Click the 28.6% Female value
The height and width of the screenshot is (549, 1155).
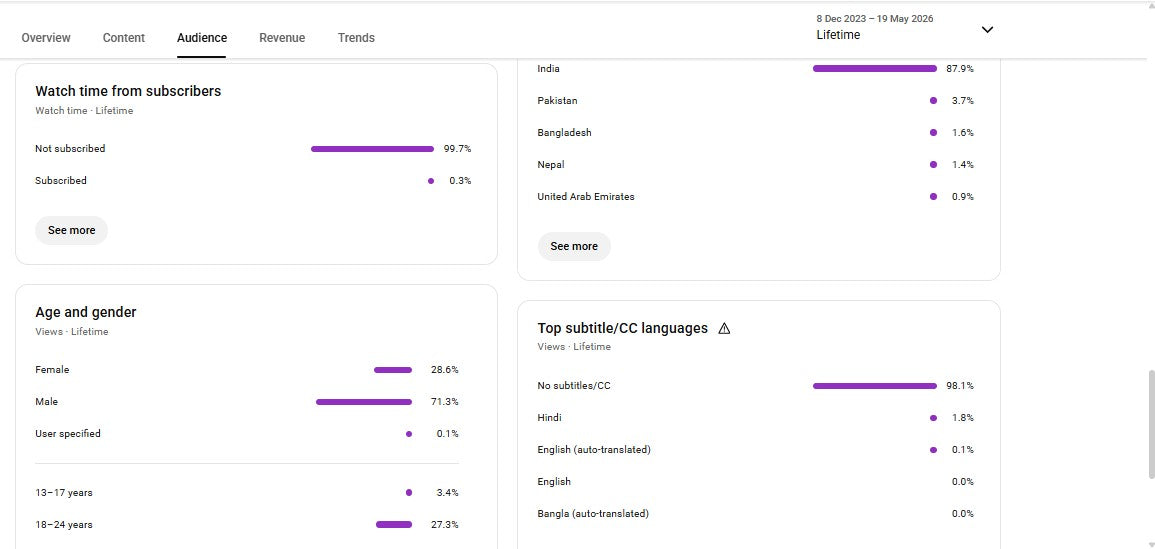point(444,370)
